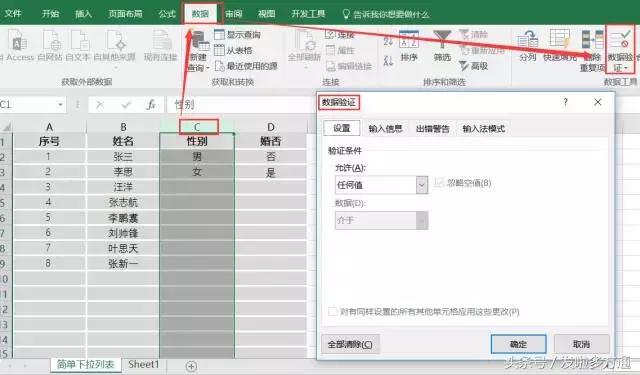Switch to the 出错警告 dialog tab
This screenshot has height=375, width=640.
click(432, 129)
